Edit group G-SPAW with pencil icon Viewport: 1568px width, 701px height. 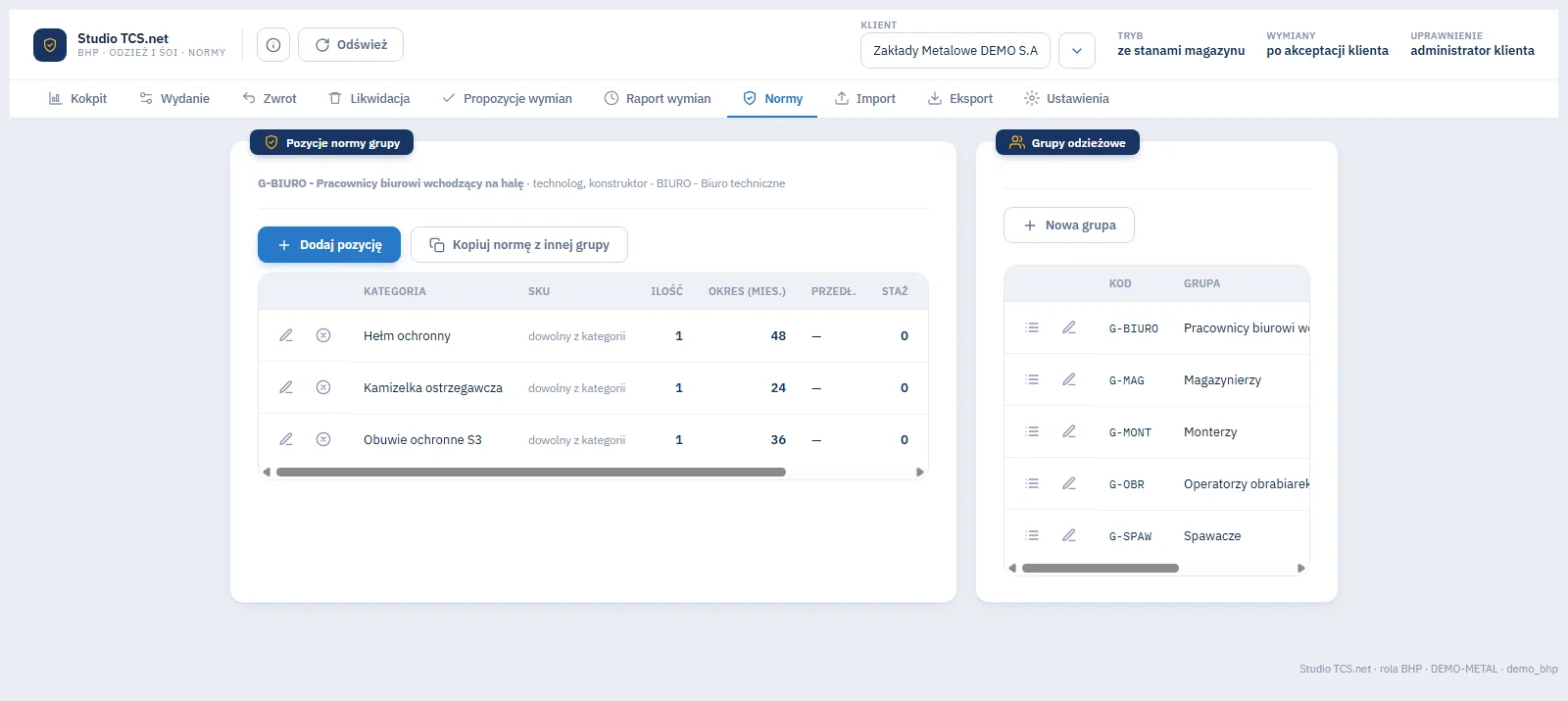click(x=1069, y=535)
